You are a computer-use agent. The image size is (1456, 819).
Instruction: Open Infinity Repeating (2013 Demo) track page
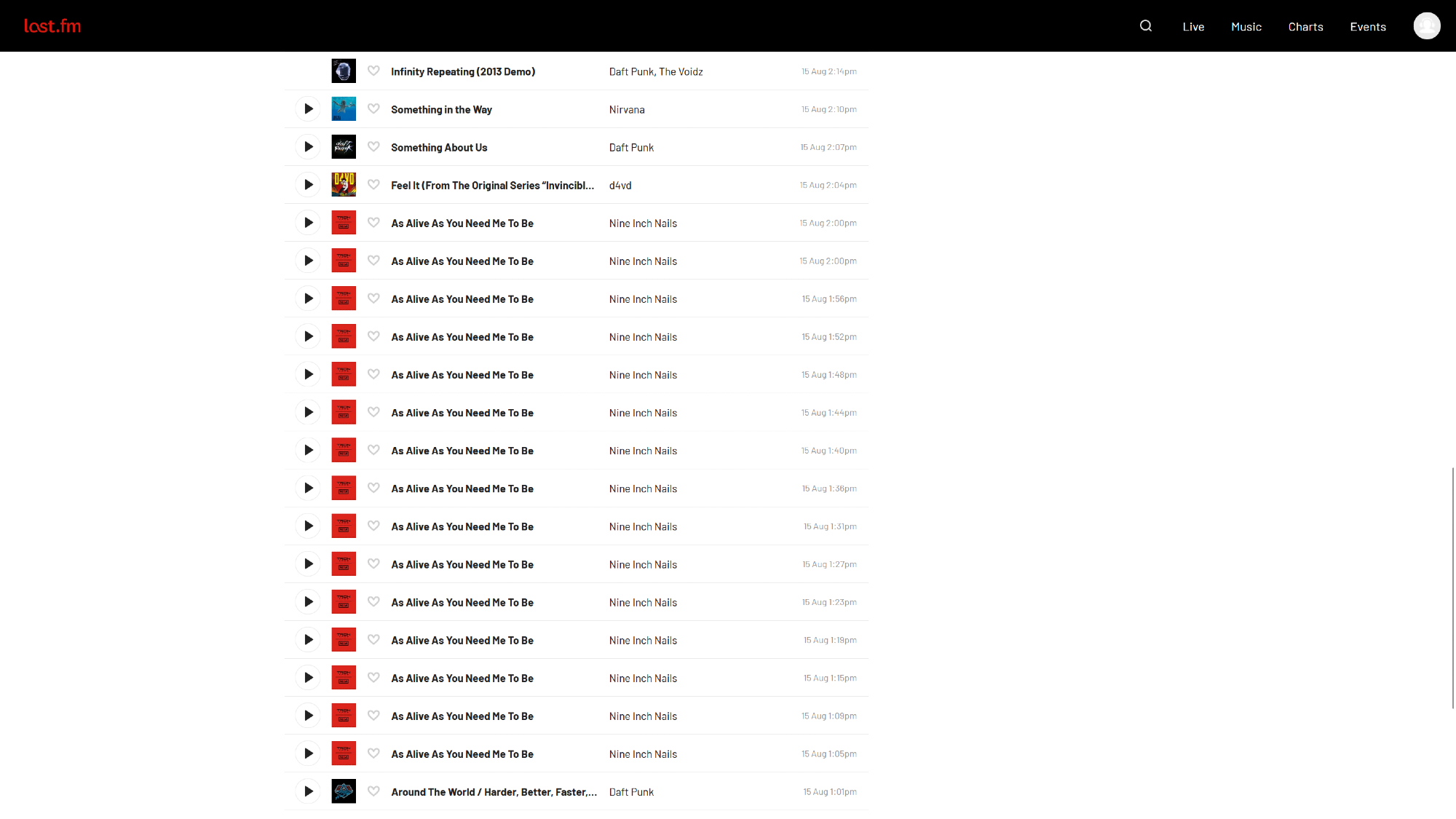point(463,72)
